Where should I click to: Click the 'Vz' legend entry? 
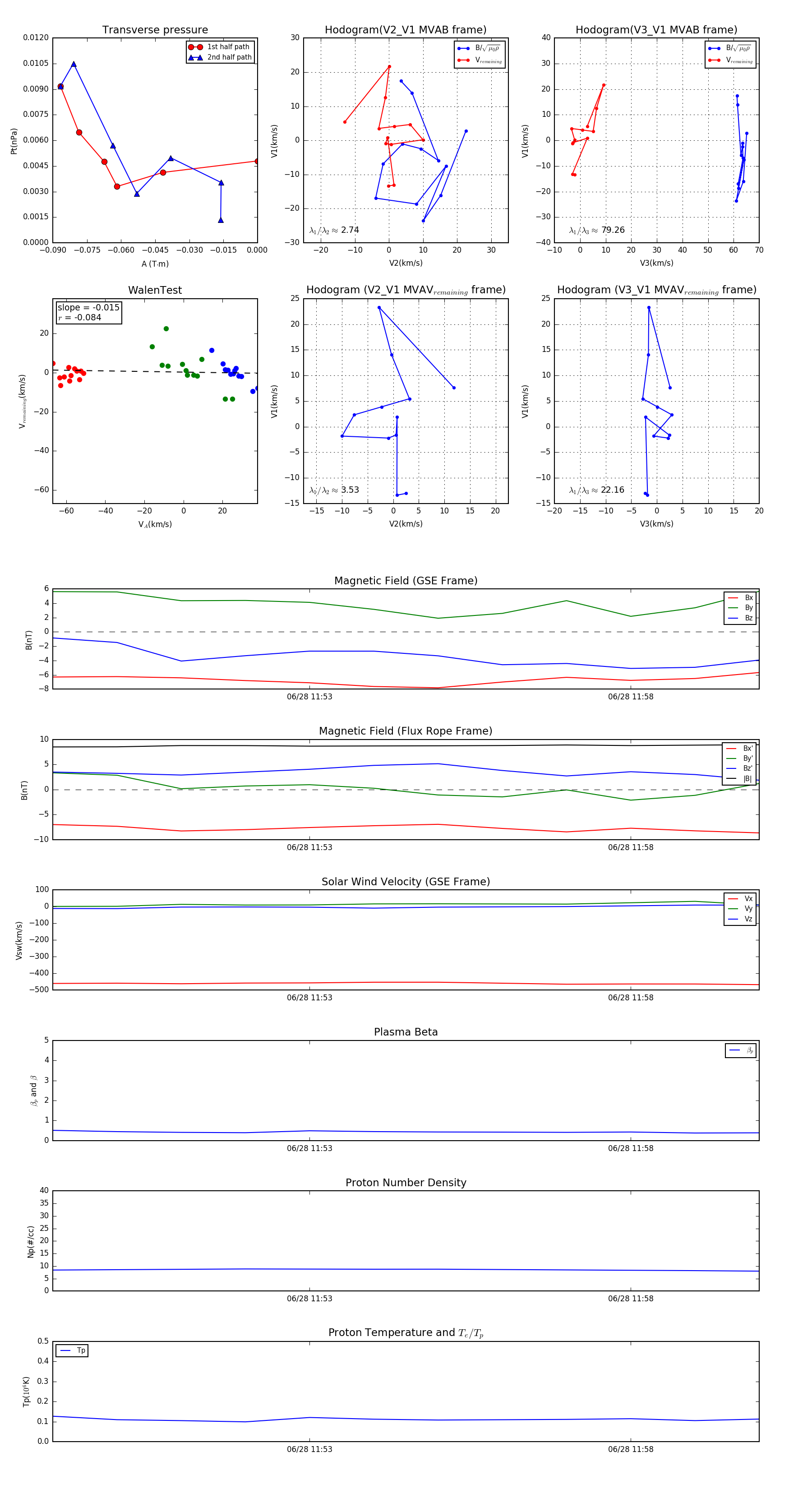tap(741, 919)
